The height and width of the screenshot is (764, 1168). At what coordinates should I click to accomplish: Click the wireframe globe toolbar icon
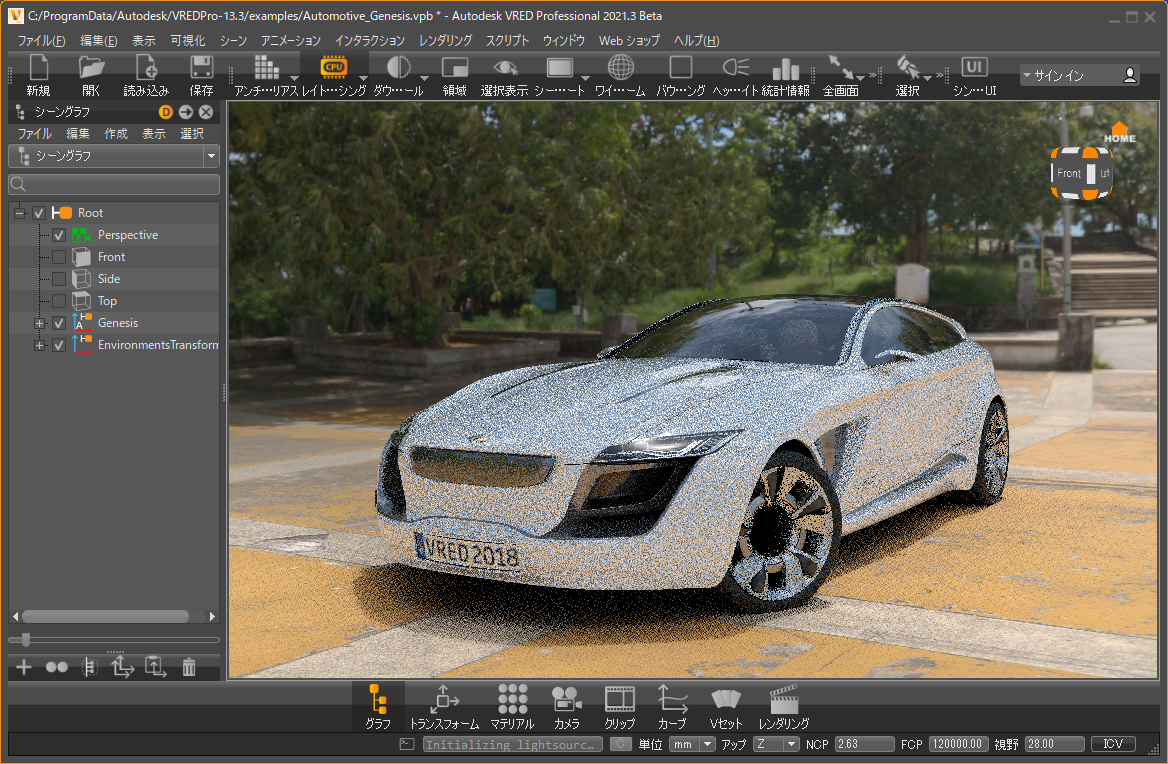click(x=621, y=68)
